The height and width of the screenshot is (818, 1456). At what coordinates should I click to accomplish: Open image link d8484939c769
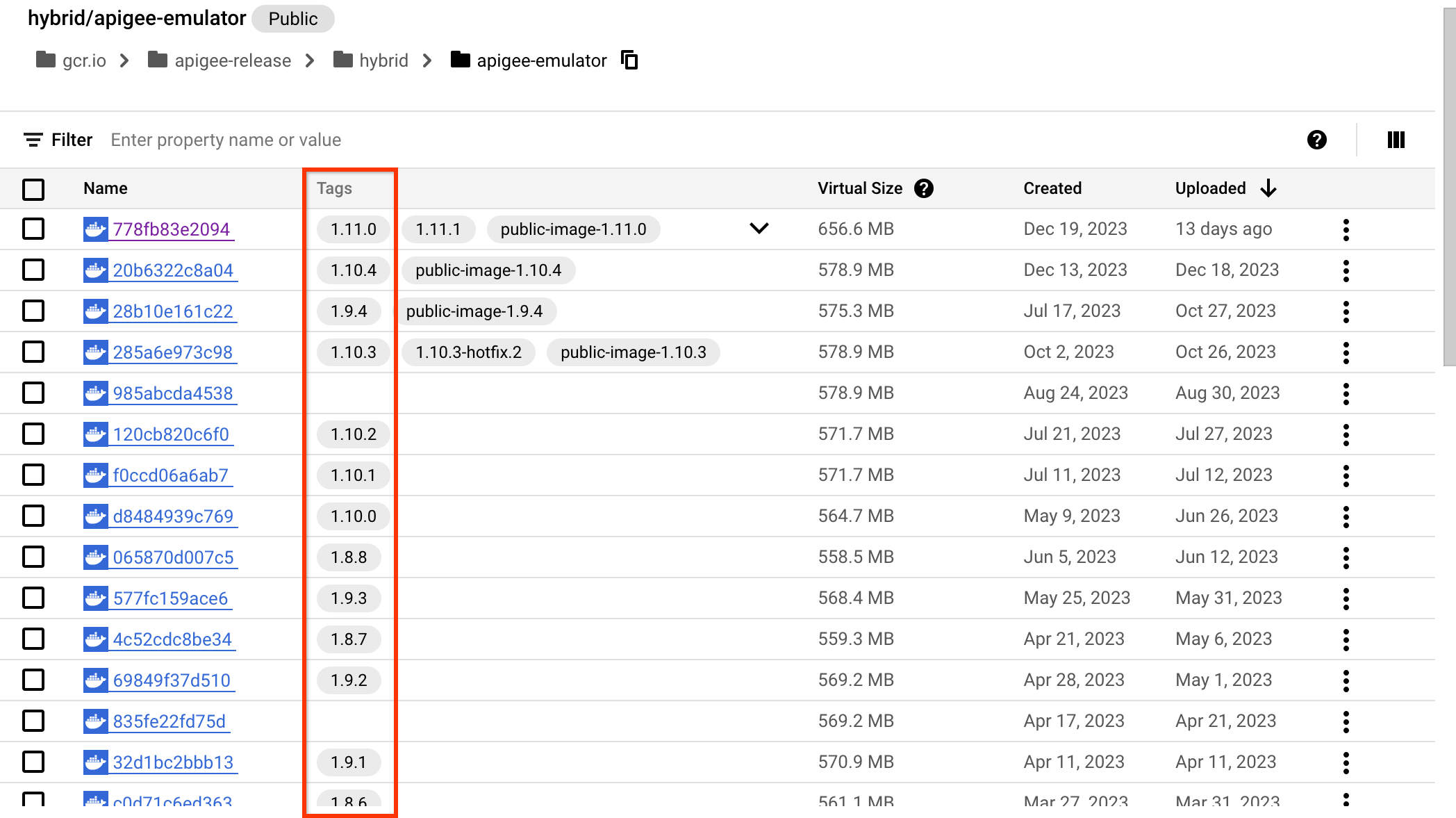(x=173, y=516)
